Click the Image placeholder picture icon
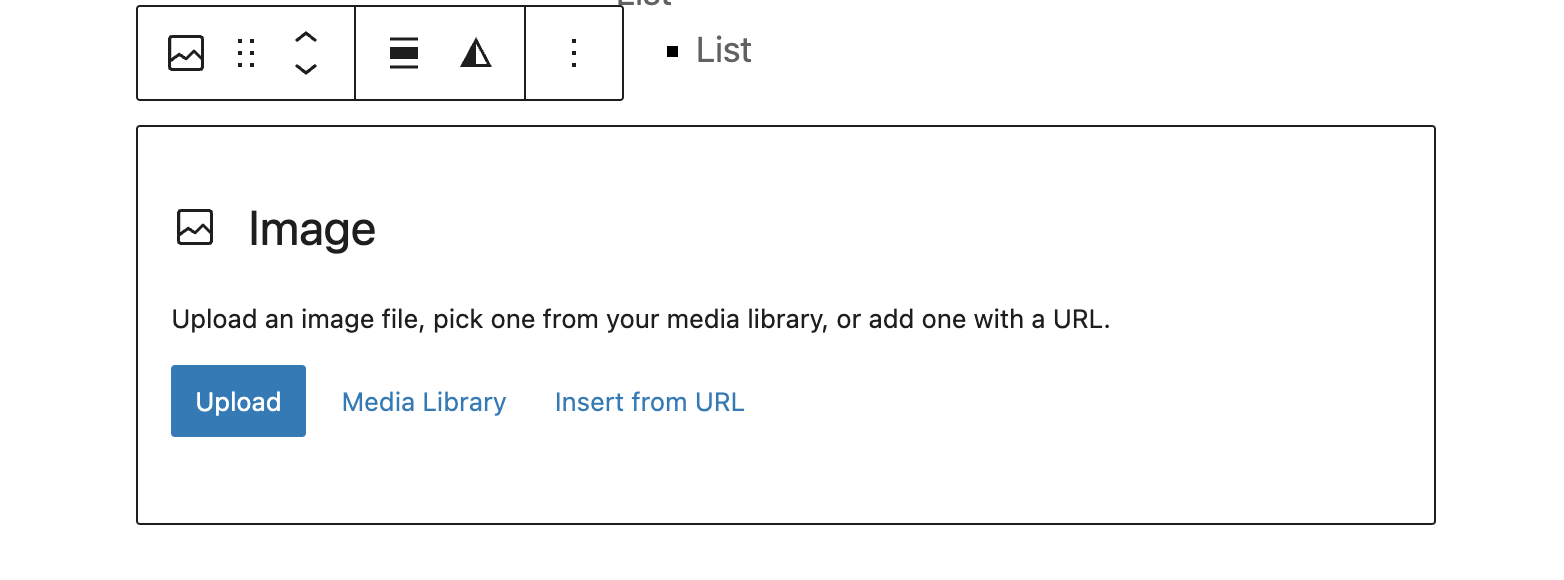The image size is (1564, 580). pos(195,228)
